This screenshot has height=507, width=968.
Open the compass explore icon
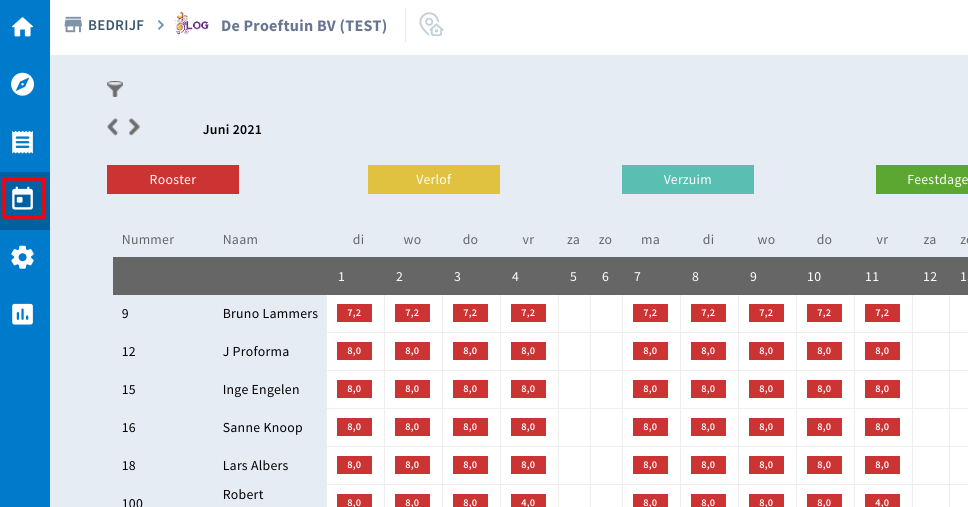[23, 84]
